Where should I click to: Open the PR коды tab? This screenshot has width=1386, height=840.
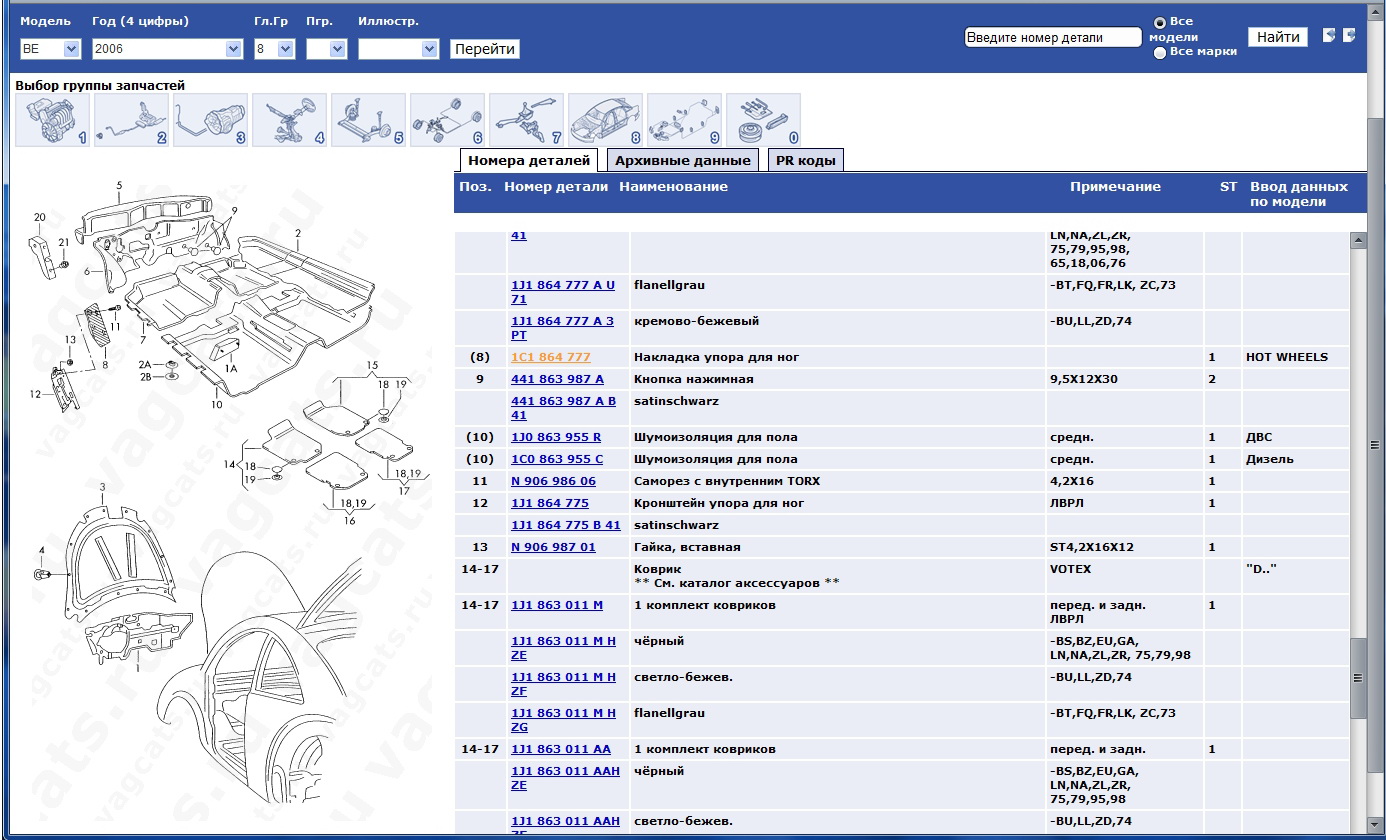(805, 160)
